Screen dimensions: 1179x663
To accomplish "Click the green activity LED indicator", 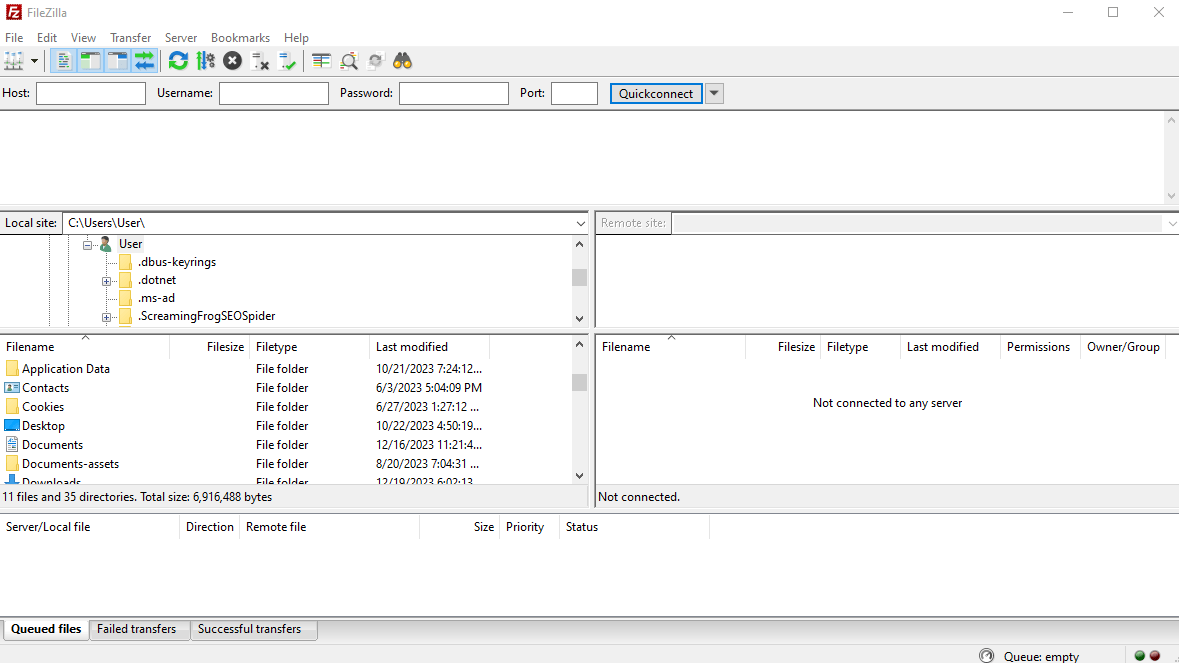I will (1140, 655).
